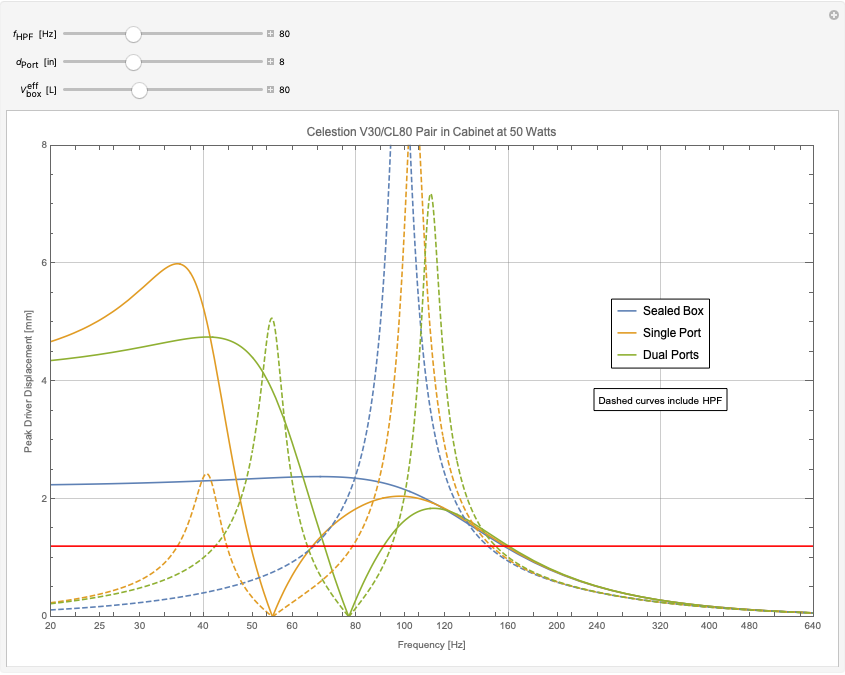This screenshot has height=675, width=845.
Task: Click the plot title 'Celestion V30/CL80 Pair in Cabinet'
Action: 431,132
